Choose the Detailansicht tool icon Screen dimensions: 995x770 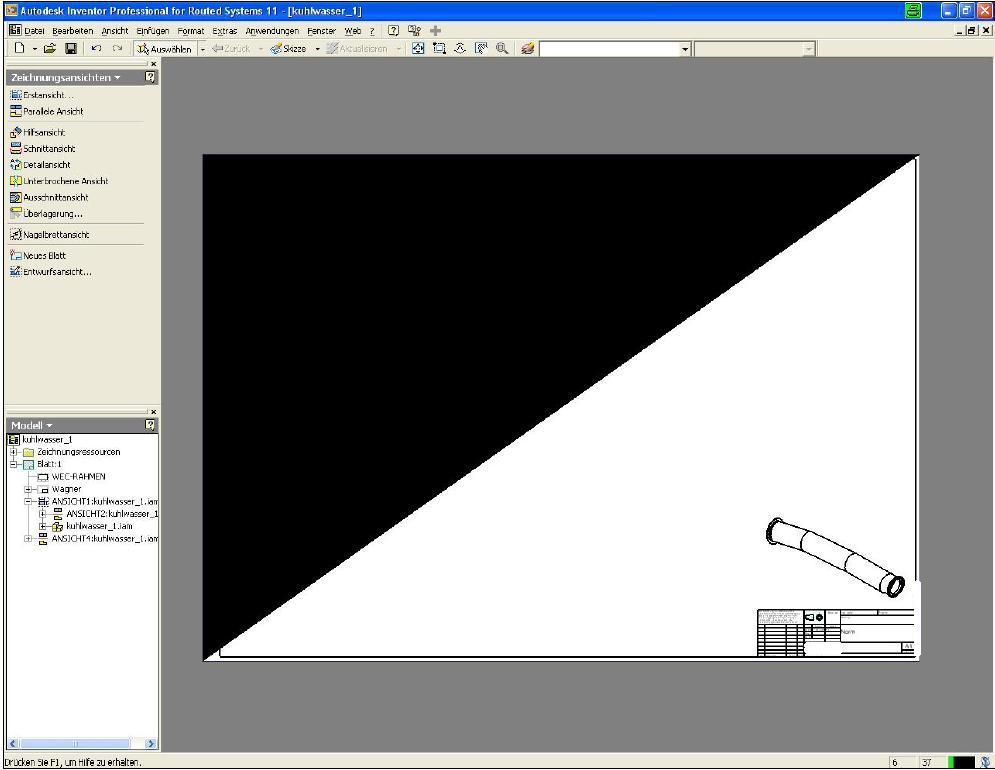click(x=16, y=164)
